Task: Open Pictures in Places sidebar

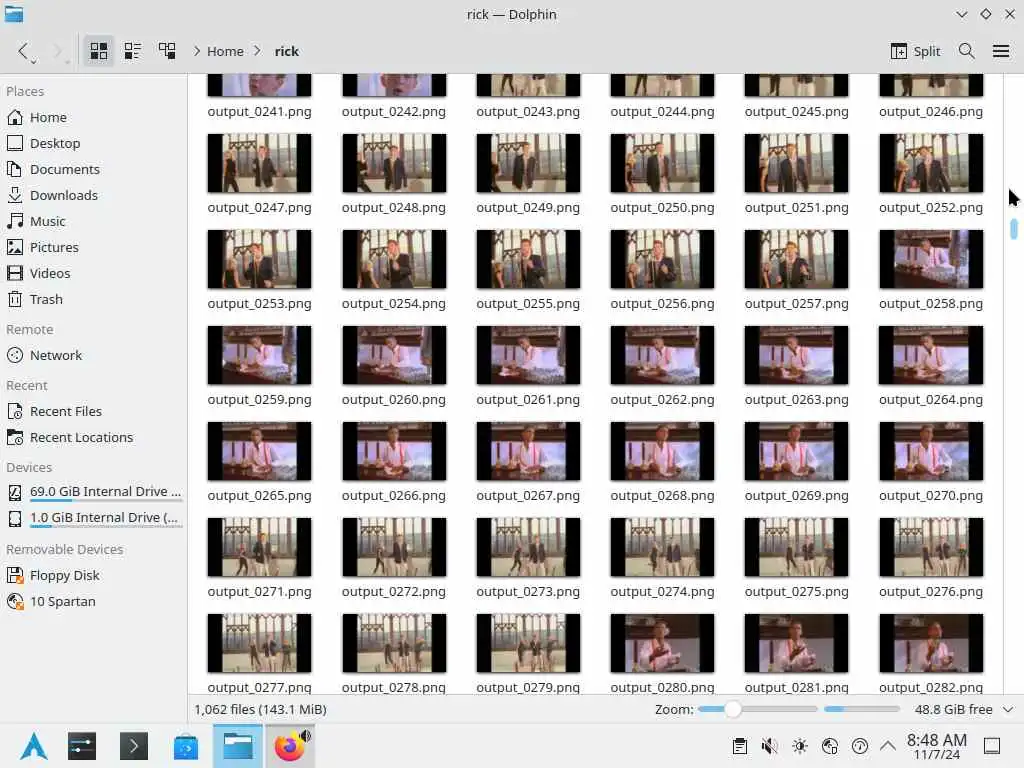Action: coord(93,248)
